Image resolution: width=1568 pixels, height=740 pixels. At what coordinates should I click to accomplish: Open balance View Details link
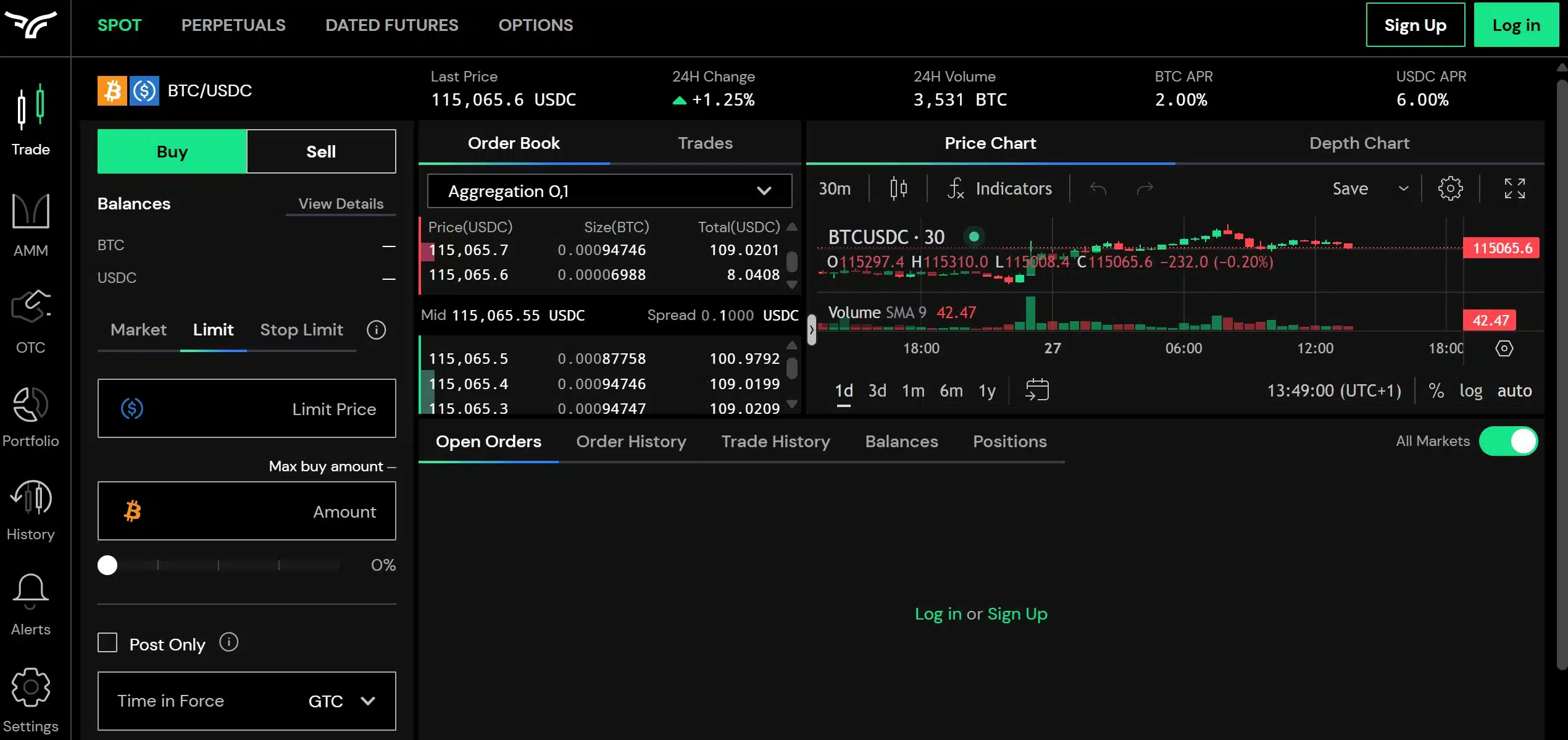[341, 204]
